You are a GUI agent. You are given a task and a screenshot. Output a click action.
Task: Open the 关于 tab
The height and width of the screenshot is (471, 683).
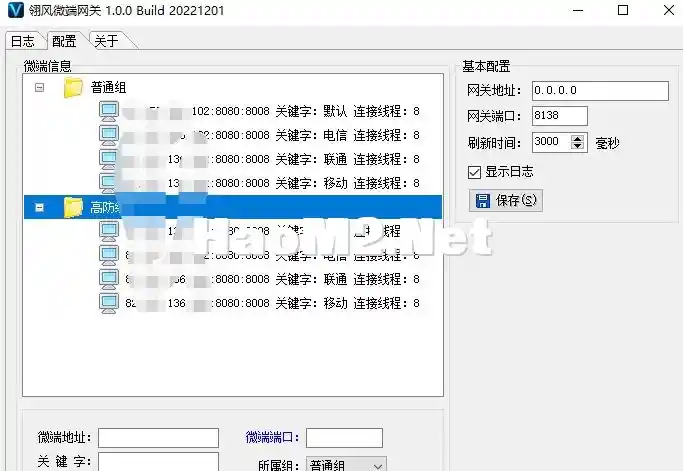(107, 41)
